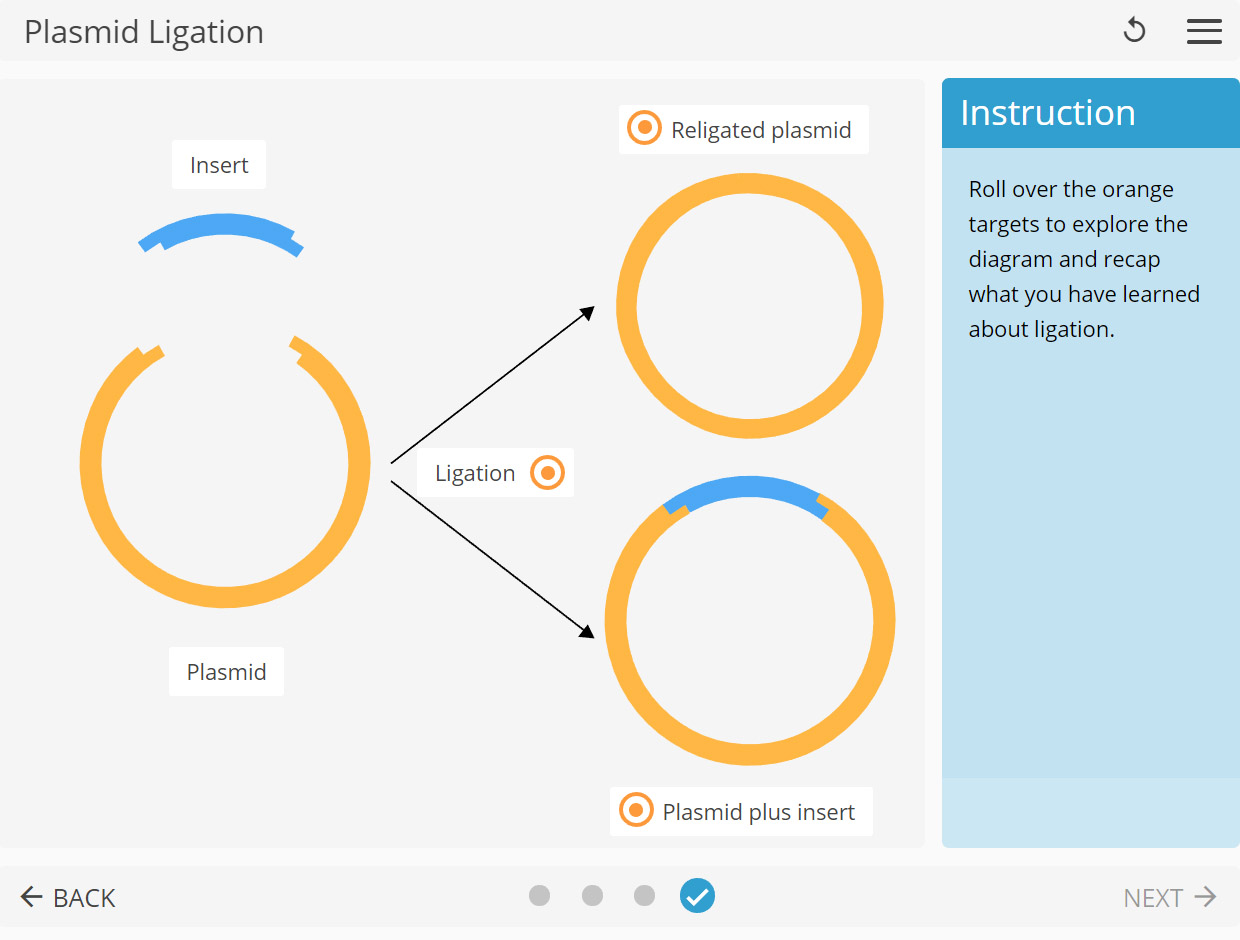Jump to the third progress dot
The image size is (1240, 940).
tap(644, 896)
